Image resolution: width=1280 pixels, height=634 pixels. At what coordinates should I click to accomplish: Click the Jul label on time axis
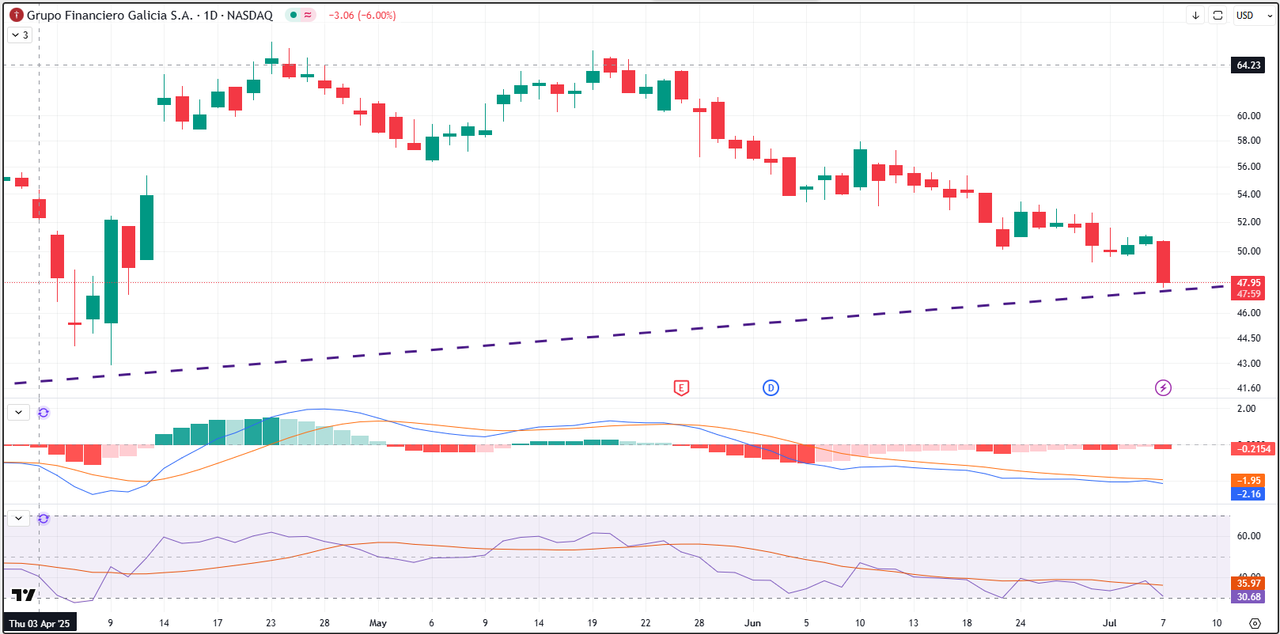coord(1110,623)
